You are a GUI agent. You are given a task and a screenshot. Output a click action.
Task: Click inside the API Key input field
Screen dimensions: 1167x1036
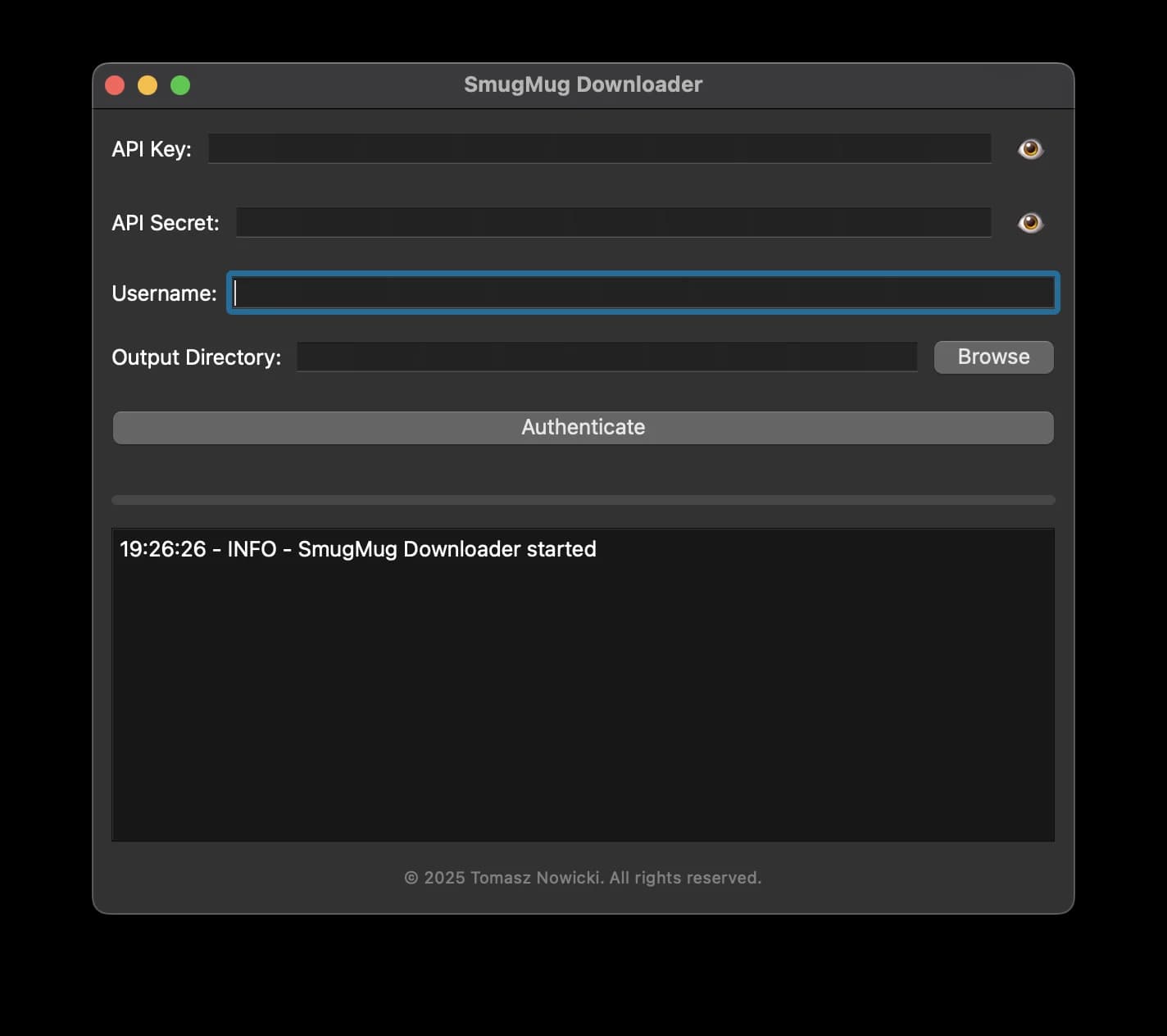(x=599, y=148)
